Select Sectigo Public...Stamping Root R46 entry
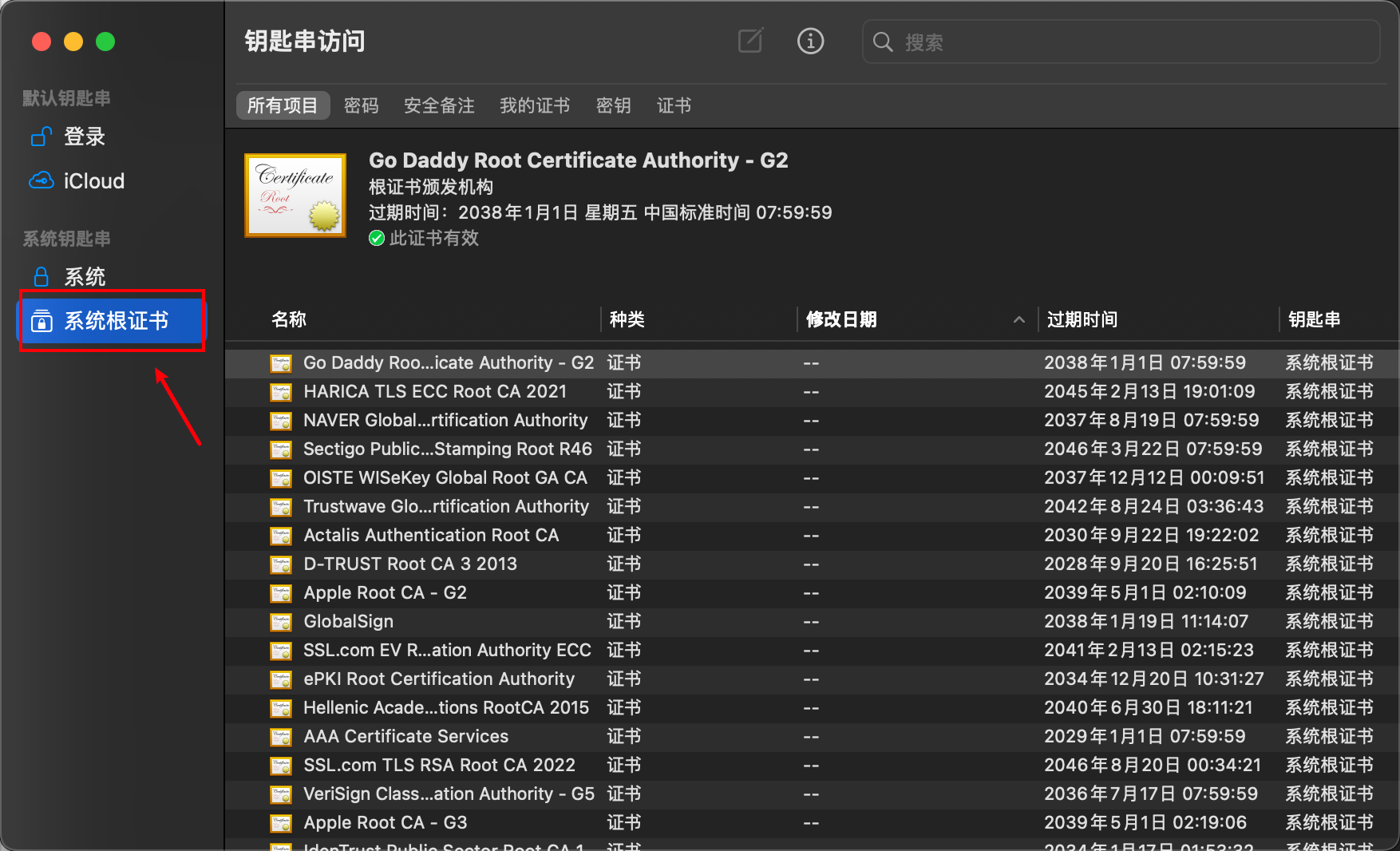 tap(448, 449)
